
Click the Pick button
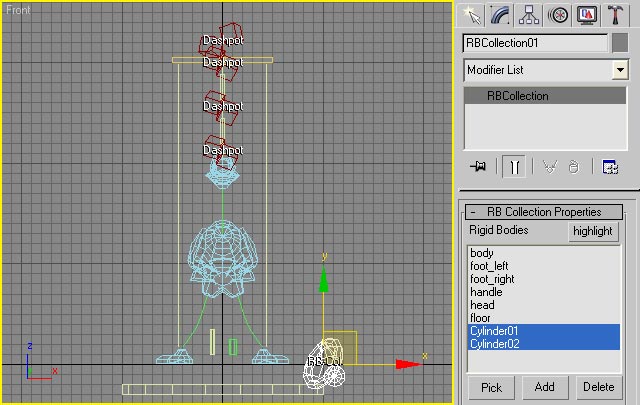491,387
